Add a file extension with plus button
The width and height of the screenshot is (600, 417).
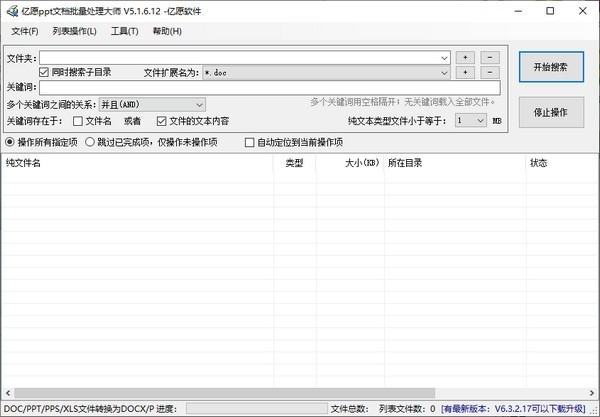[465, 72]
